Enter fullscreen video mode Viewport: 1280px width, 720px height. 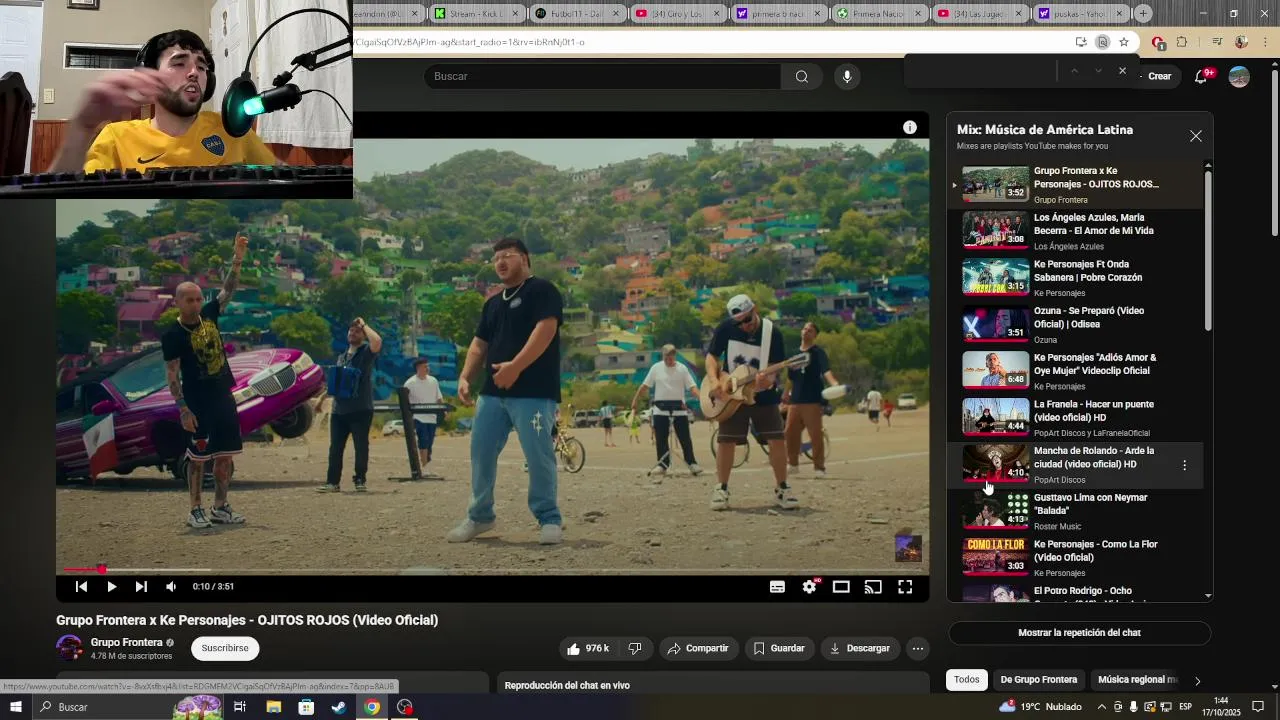(905, 587)
